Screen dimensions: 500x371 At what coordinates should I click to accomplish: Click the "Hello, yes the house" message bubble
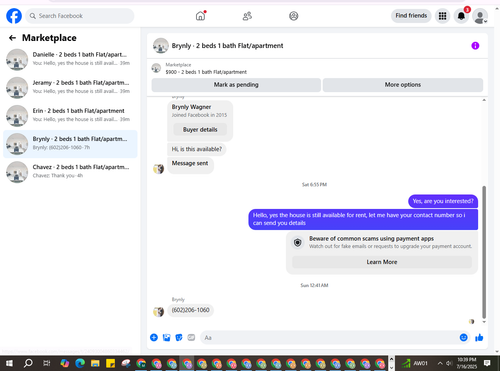click(x=363, y=219)
